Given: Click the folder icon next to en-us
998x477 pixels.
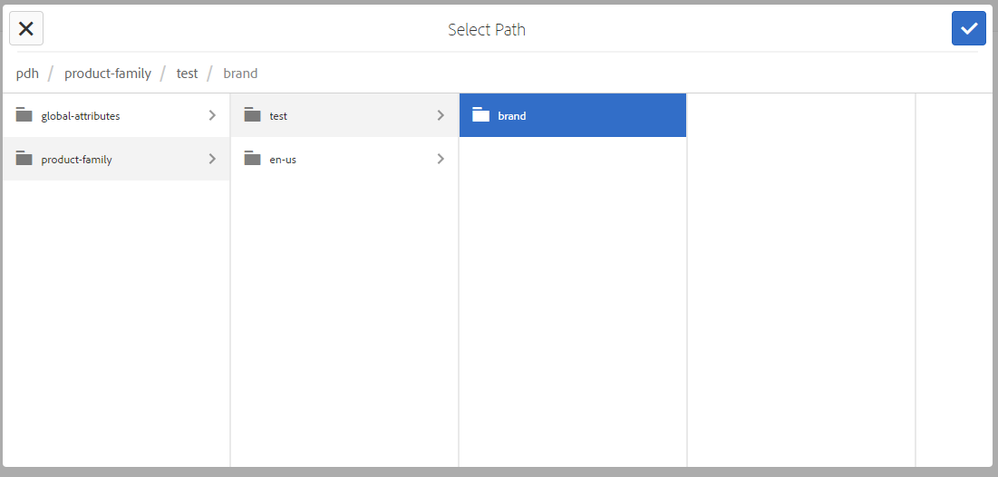Looking at the screenshot, I should tap(252, 158).
